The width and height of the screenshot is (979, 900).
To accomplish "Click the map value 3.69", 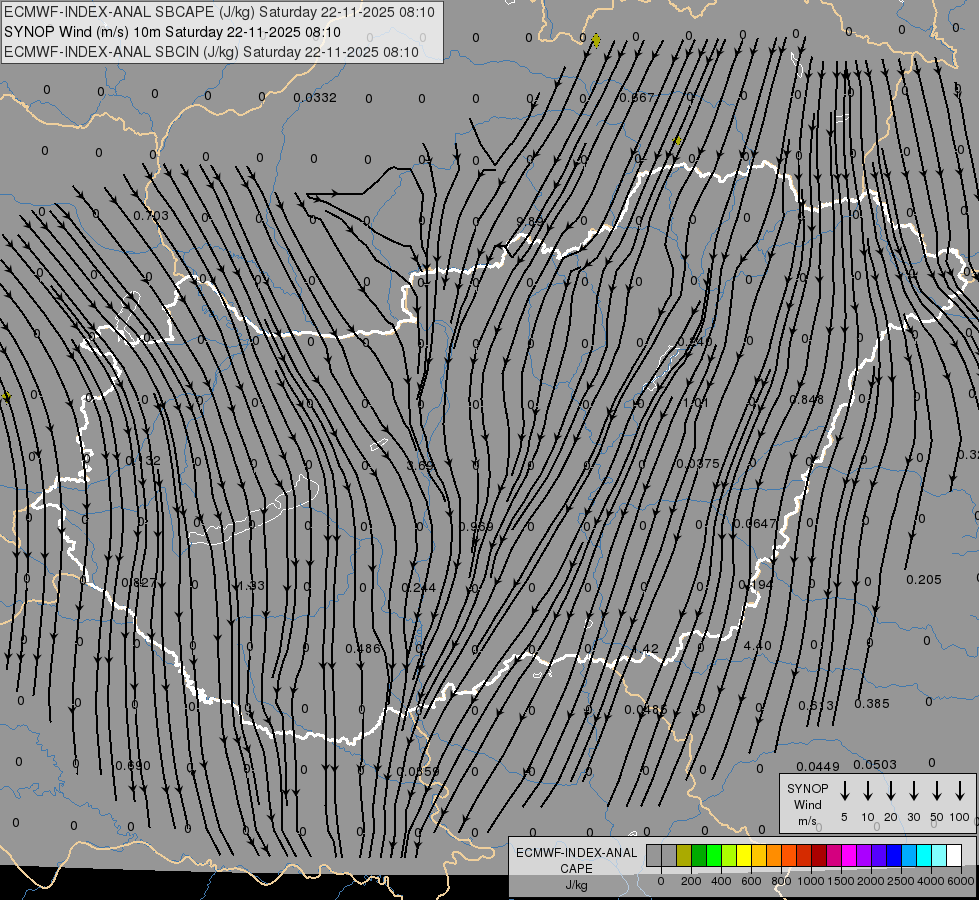I will coord(420,465).
